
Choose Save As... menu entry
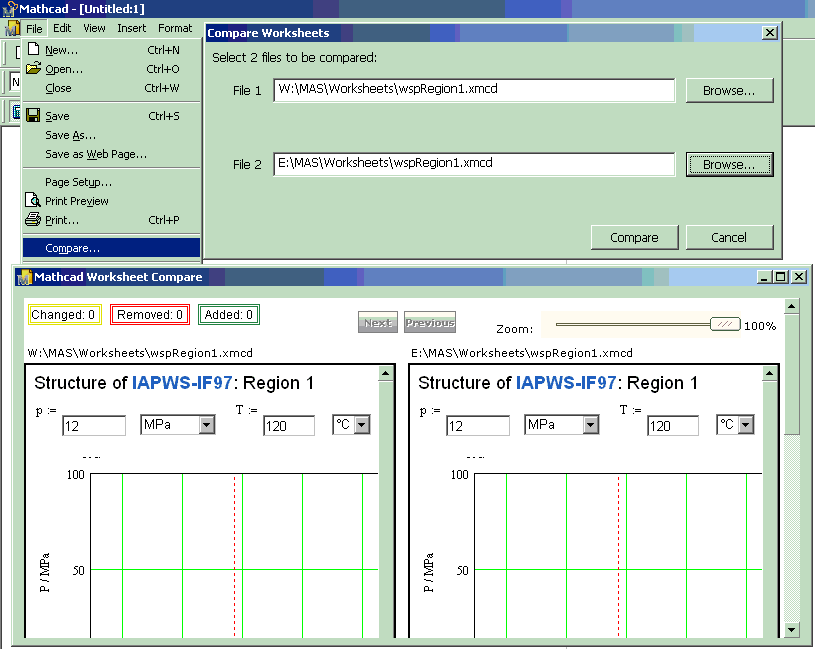111,135
